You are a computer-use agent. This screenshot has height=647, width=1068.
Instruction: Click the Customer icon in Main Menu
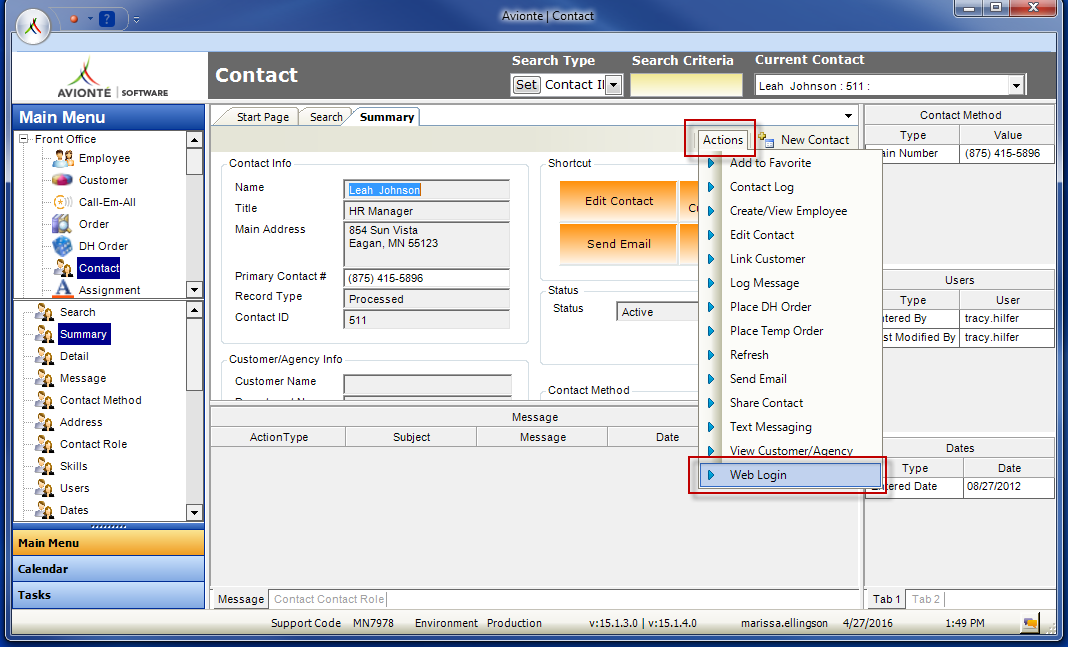pyautogui.click(x=63, y=180)
